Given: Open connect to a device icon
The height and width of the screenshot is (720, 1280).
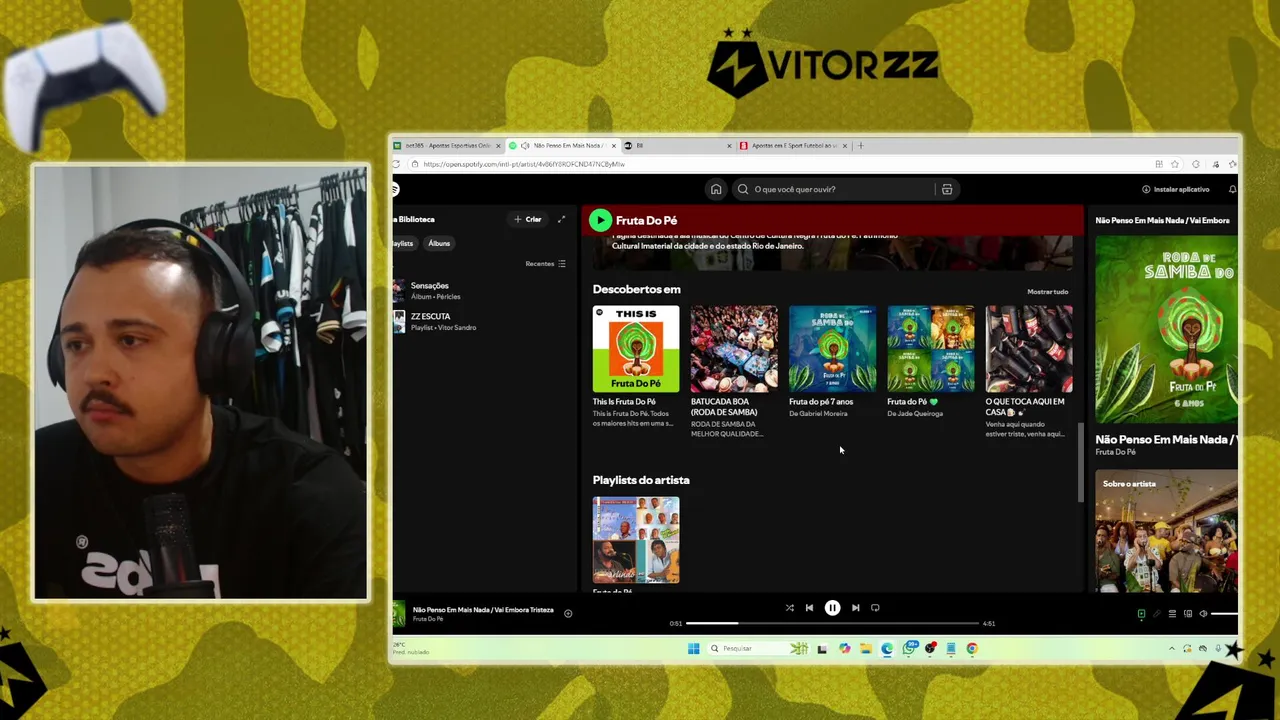Looking at the screenshot, I should 1188,614.
